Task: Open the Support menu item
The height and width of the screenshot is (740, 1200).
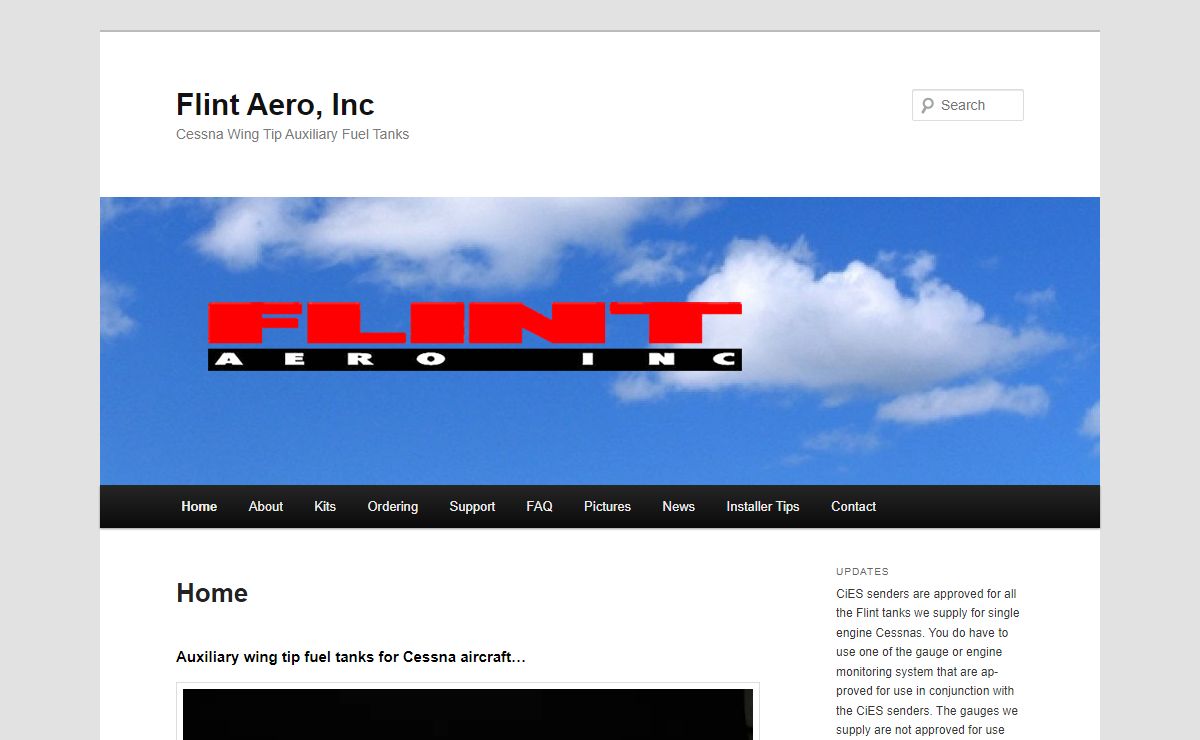Action: click(472, 506)
